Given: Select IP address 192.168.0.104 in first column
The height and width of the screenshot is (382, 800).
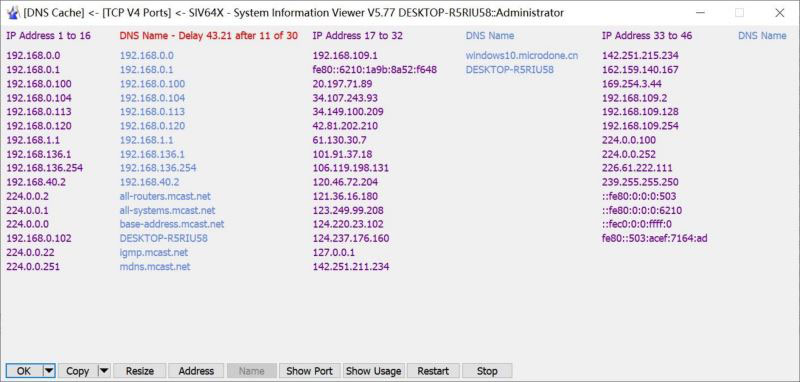Looking at the screenshot, I should pyautogui.click(x=39, y=98).
